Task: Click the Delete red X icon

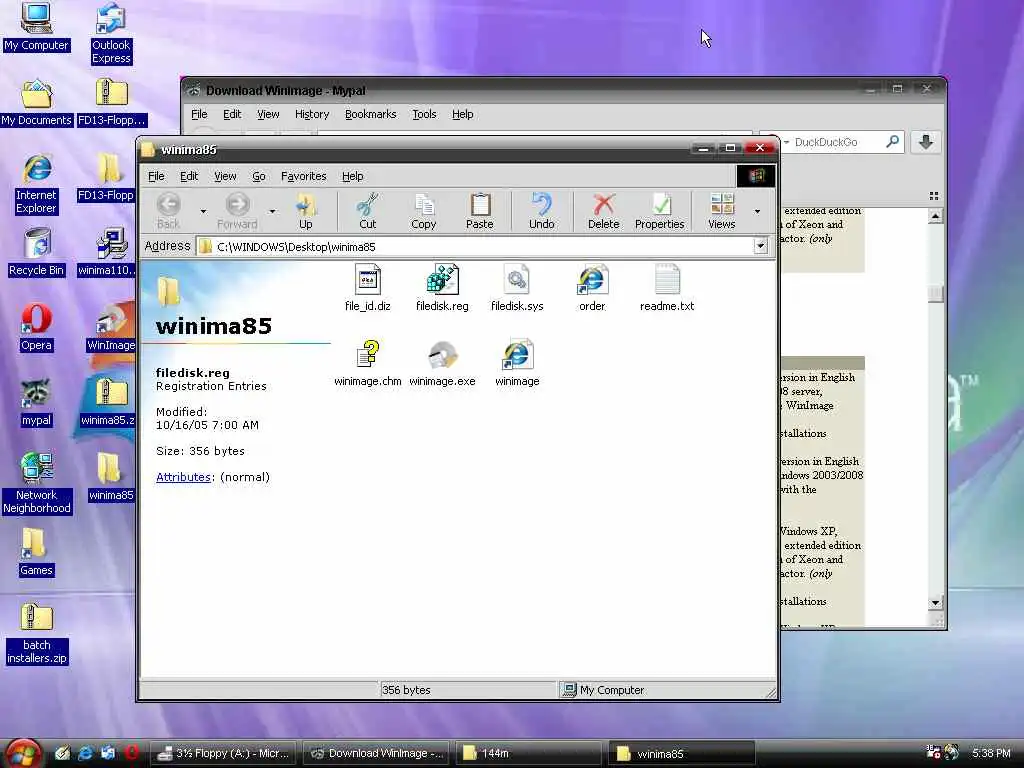Action: (603, 211)
